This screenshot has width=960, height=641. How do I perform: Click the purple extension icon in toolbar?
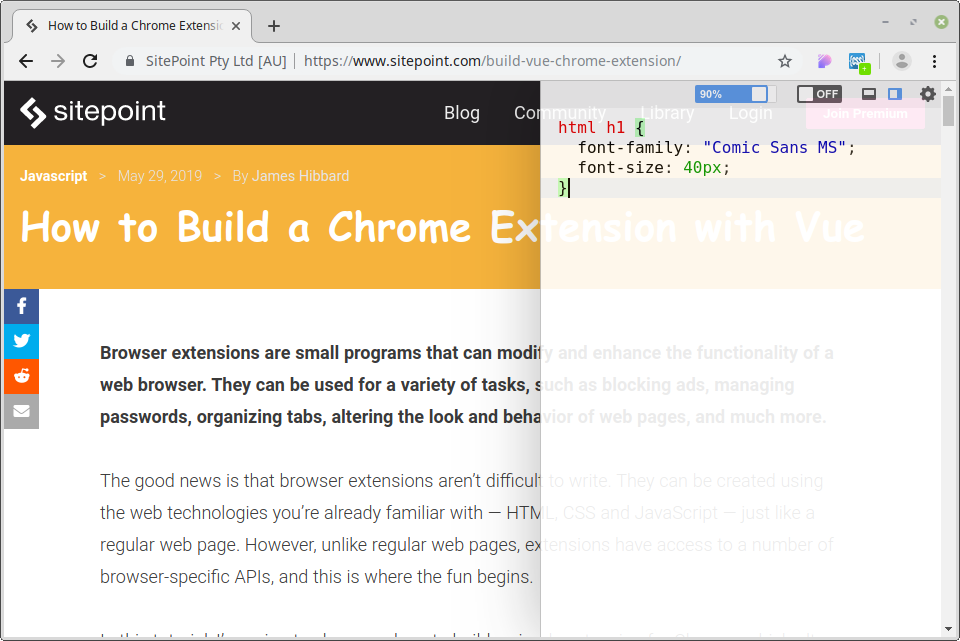point(825,61)
